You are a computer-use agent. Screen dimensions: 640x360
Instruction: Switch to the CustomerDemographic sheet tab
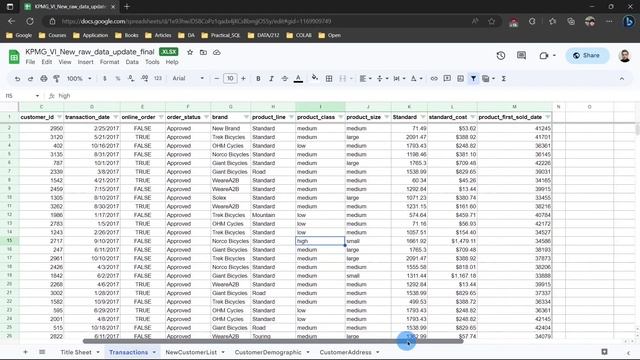(x=268, y=352)
